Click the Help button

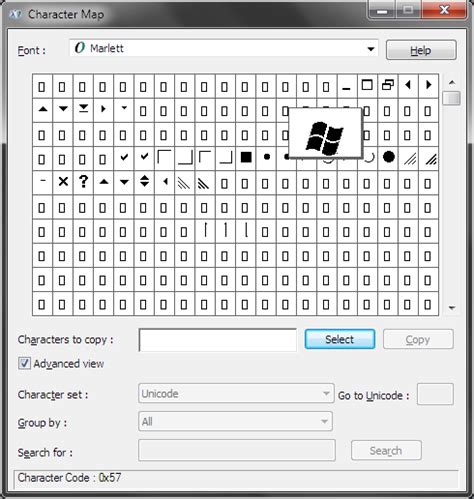pyautogui.click(x=421, y=50)
